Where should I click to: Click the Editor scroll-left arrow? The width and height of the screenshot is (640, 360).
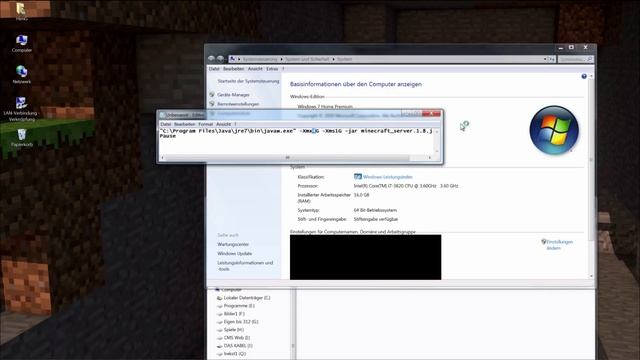[162, 158]
